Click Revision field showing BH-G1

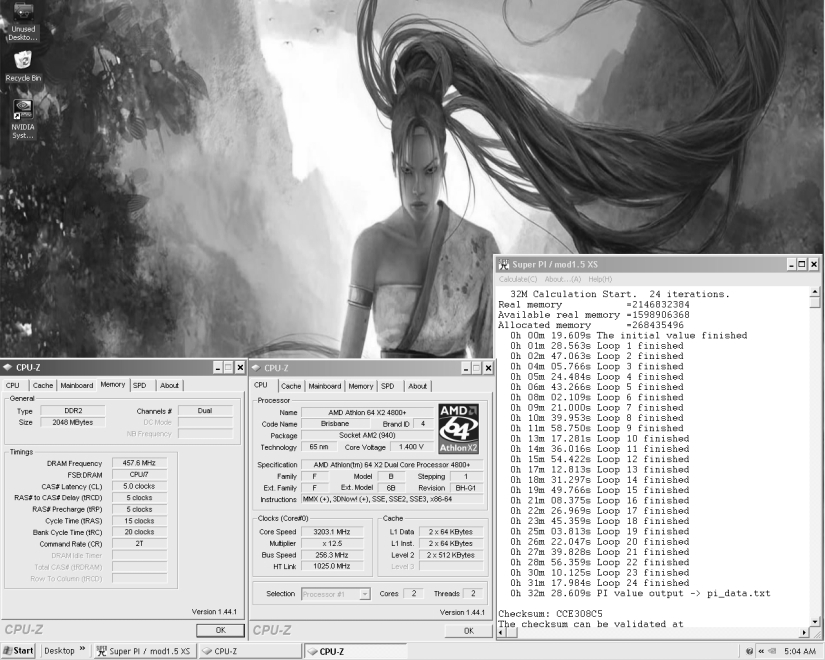(x=466, y=488)
